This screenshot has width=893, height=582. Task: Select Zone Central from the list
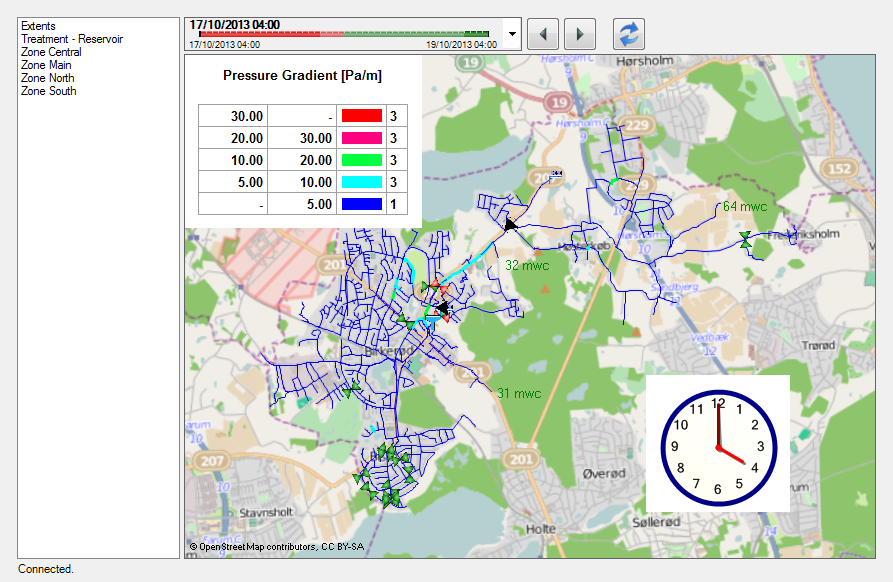click(51, 52)
